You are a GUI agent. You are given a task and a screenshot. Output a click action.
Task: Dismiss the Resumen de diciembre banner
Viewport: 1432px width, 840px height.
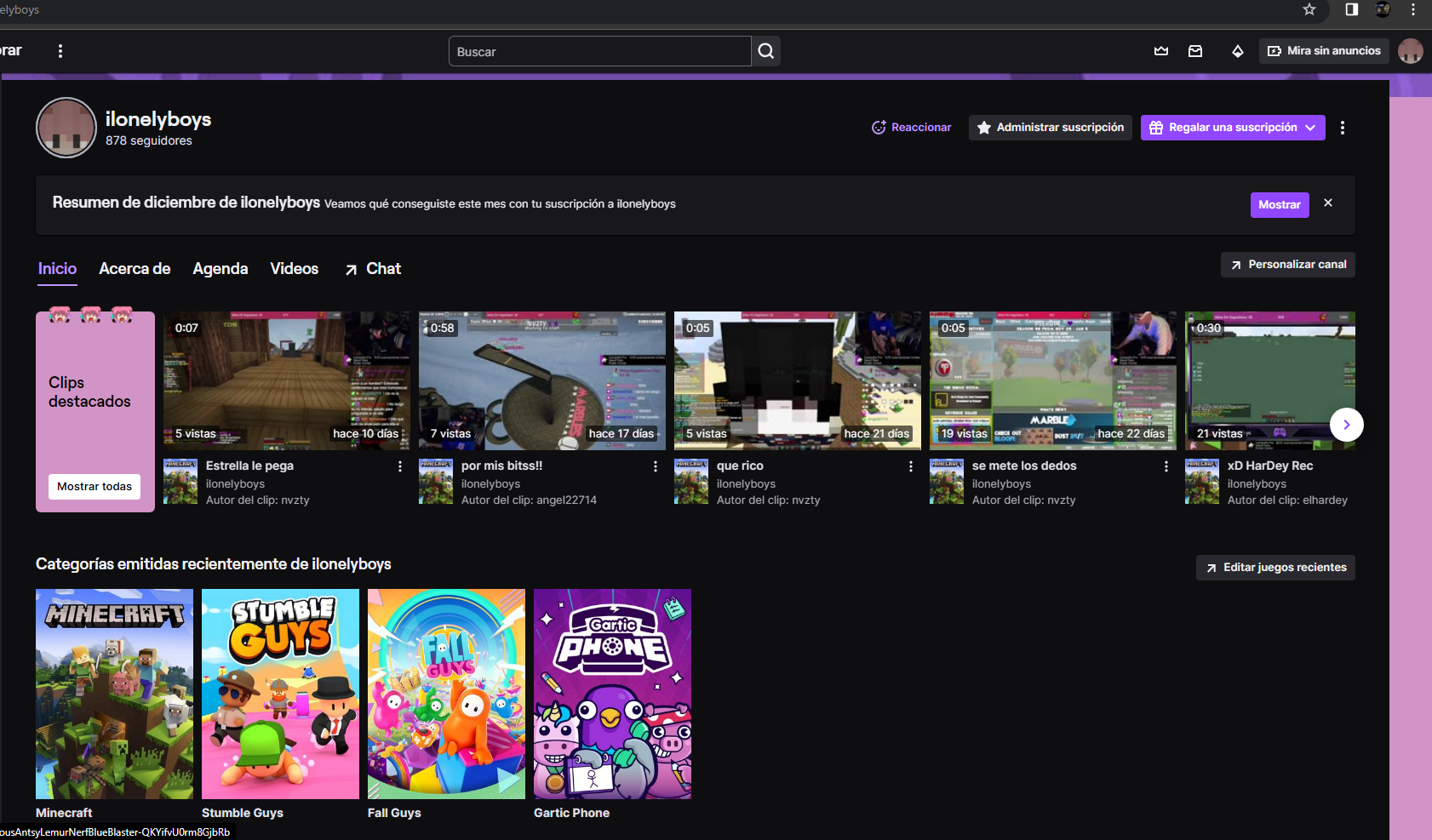(x=1328, y=203)
